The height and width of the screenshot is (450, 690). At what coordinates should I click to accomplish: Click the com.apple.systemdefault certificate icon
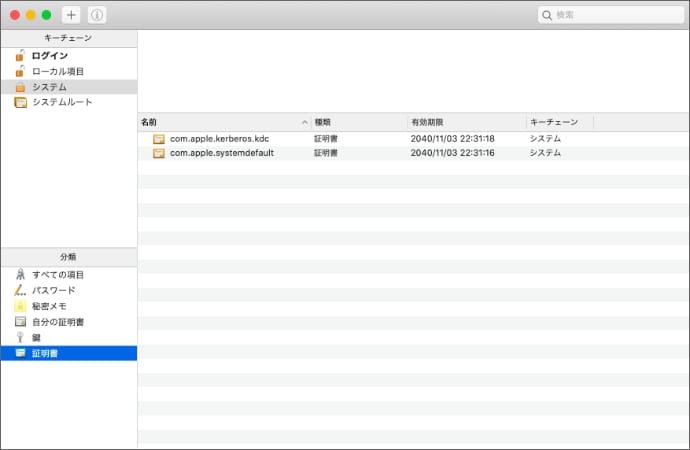[x=158, y=154]
